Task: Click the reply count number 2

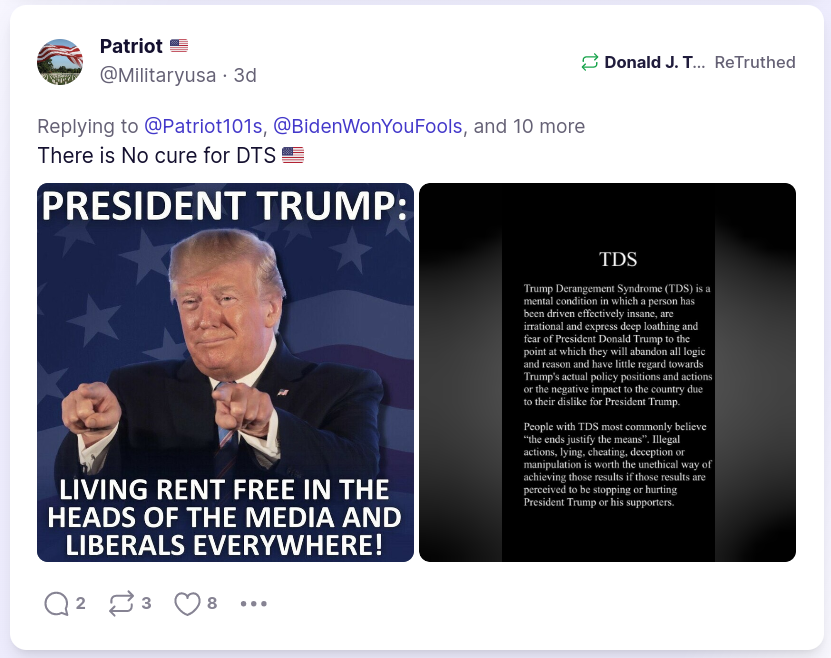Action: click(x=81, y=603)
